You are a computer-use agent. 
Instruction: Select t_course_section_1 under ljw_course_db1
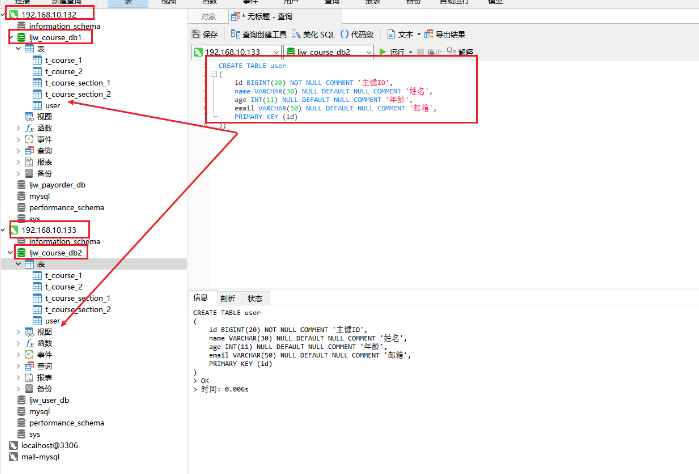coord(77,83)
